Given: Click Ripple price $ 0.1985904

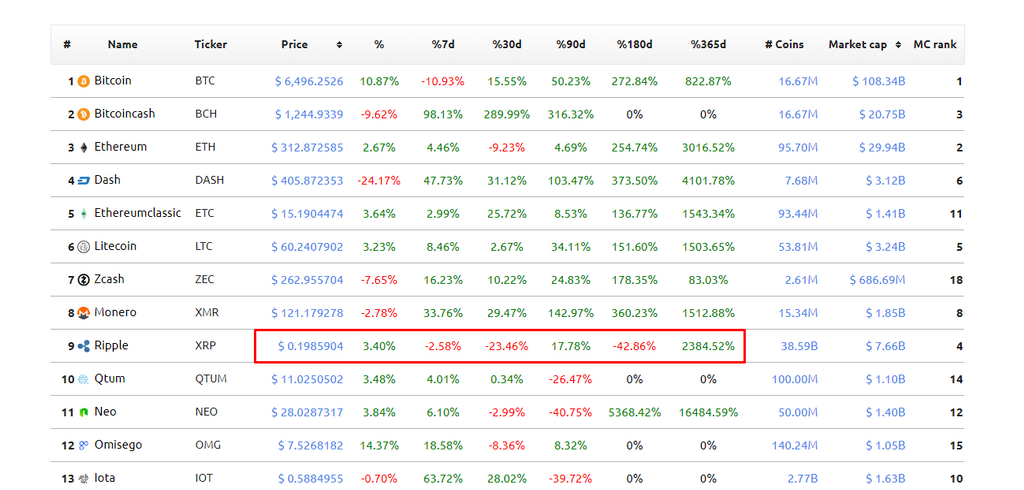Looking at the screenshot, I should [x=310, y=346].
